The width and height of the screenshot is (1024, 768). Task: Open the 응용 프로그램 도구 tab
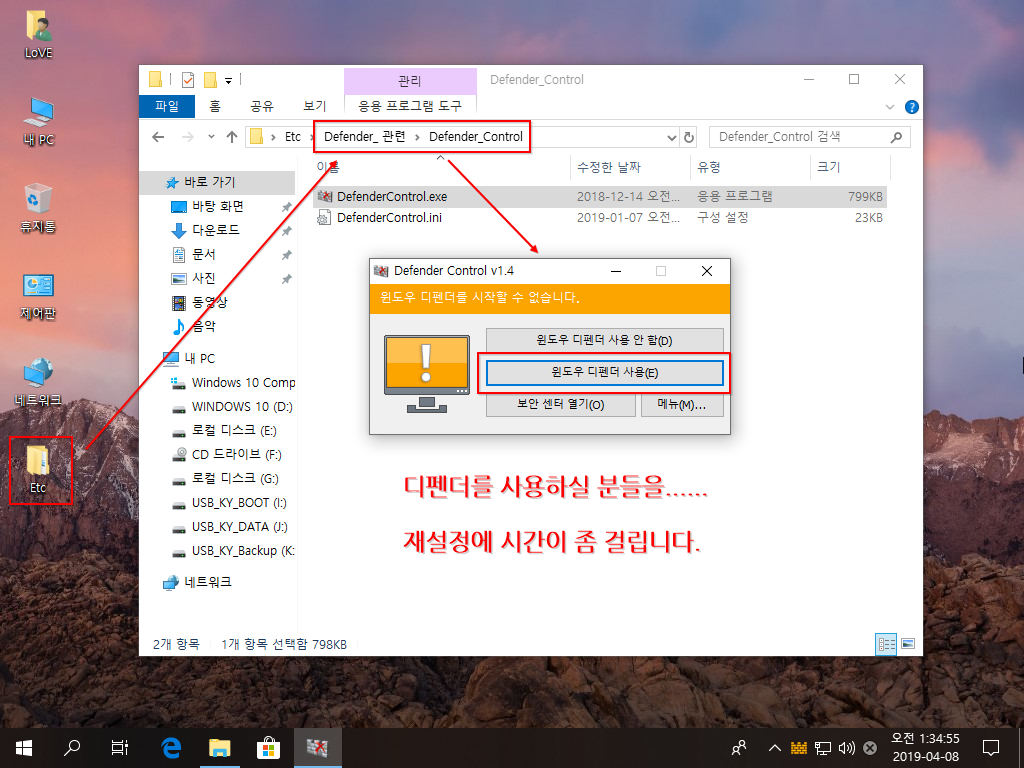(x=409, y=106)
